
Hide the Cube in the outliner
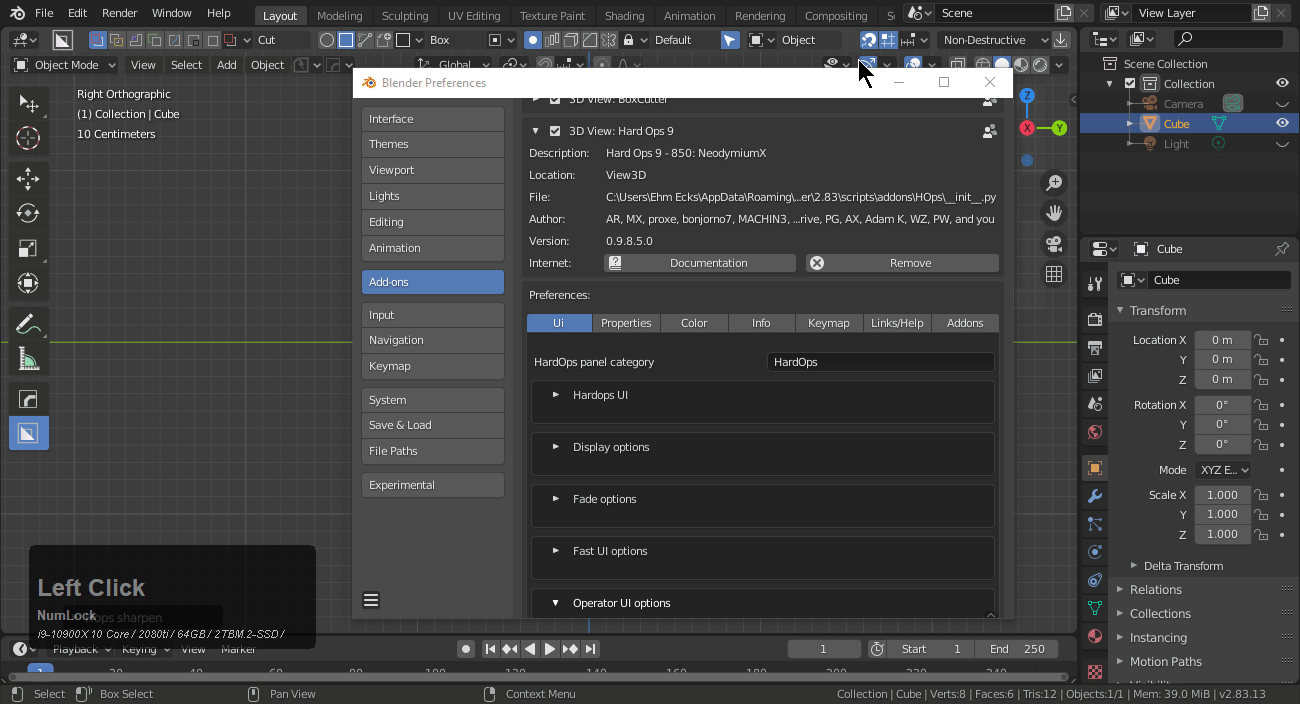[1282, 123]
